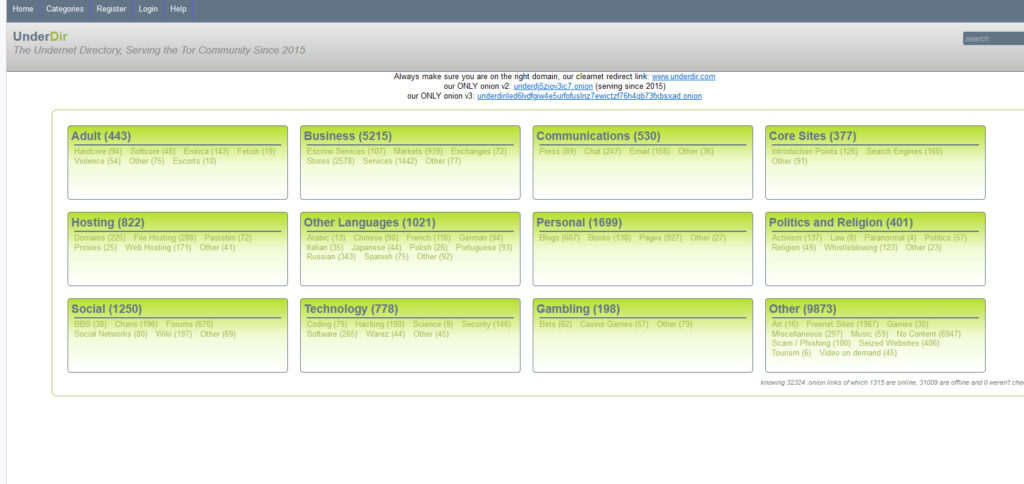Open the Adult (443) category heading

[x=101, y=136]
